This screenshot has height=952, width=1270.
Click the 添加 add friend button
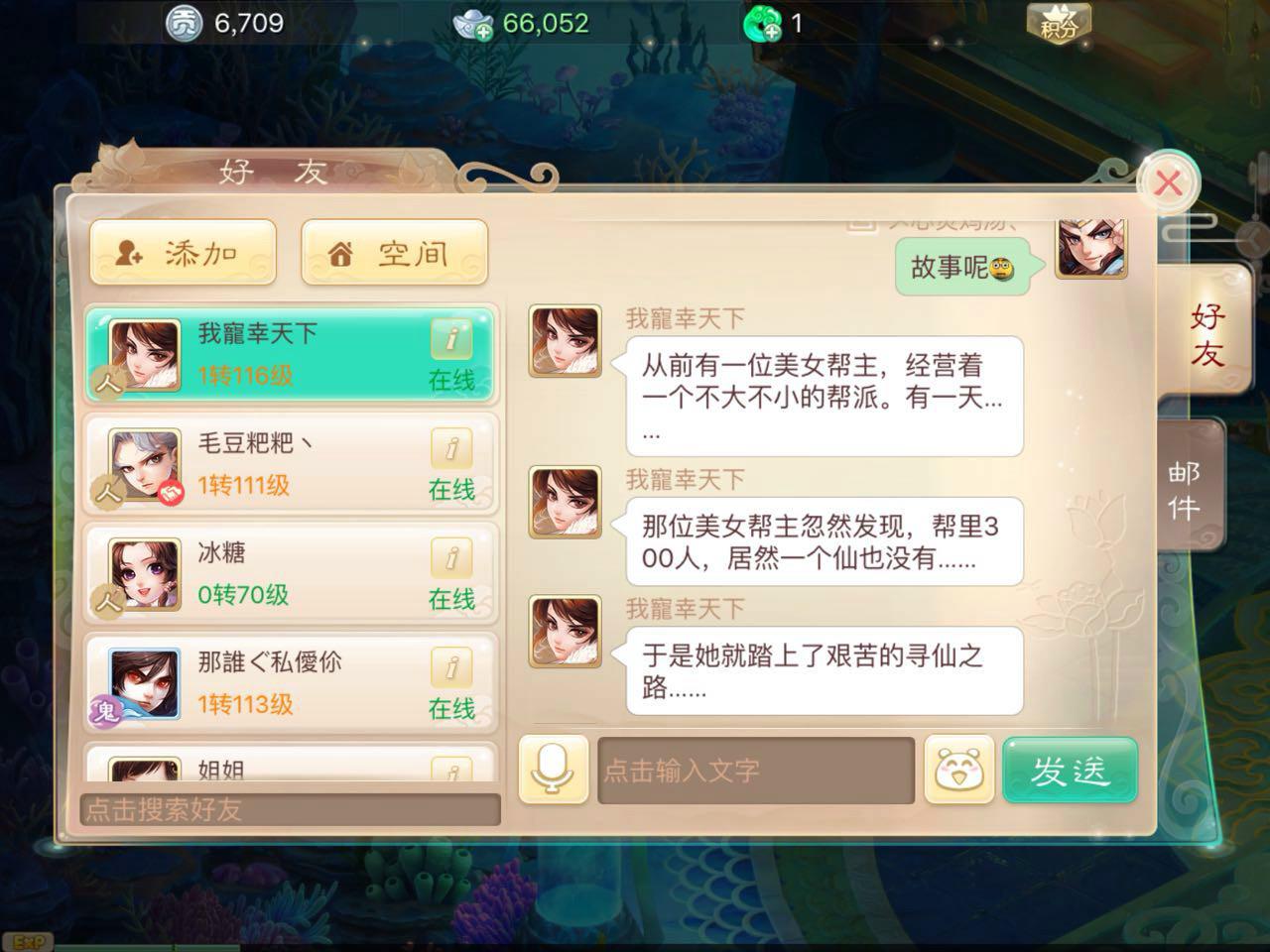[x=184, y=253]
